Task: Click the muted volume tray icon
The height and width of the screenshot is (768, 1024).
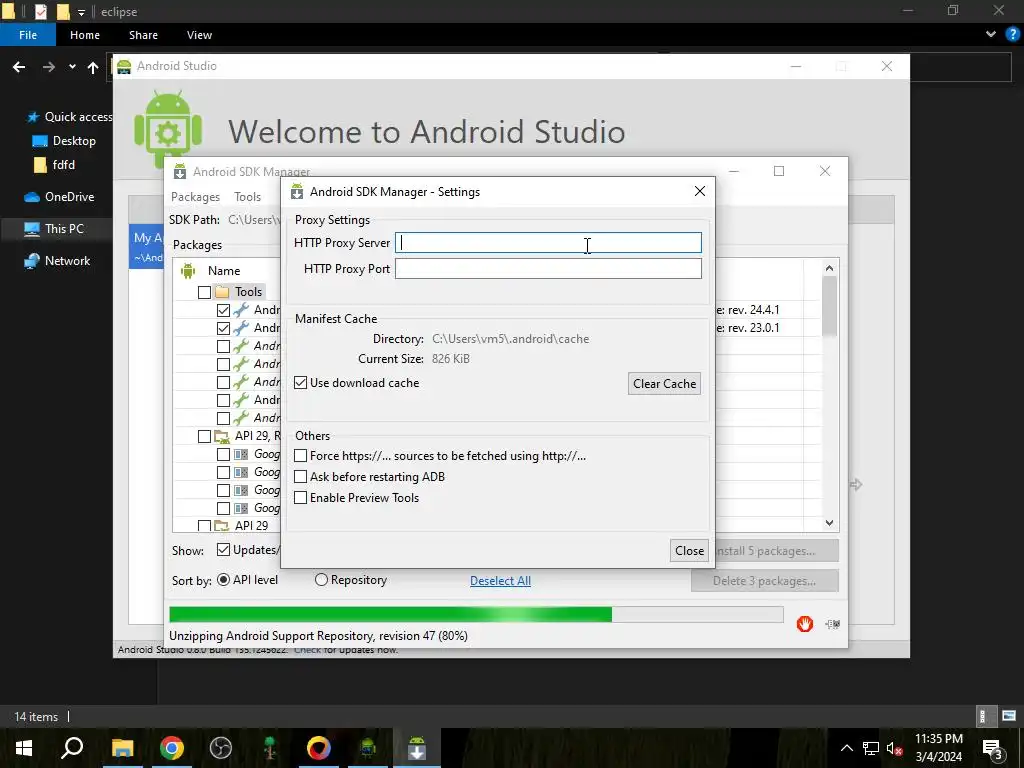Action: tap(895, 748)
